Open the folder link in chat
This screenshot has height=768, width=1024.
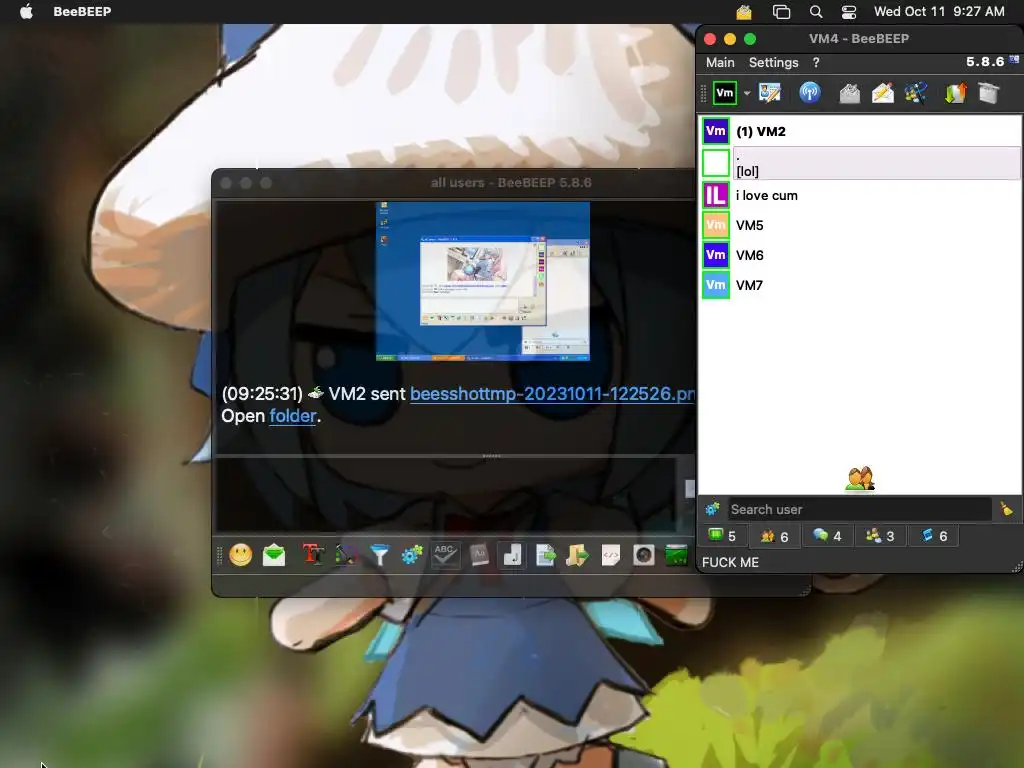tap(293, 416)
